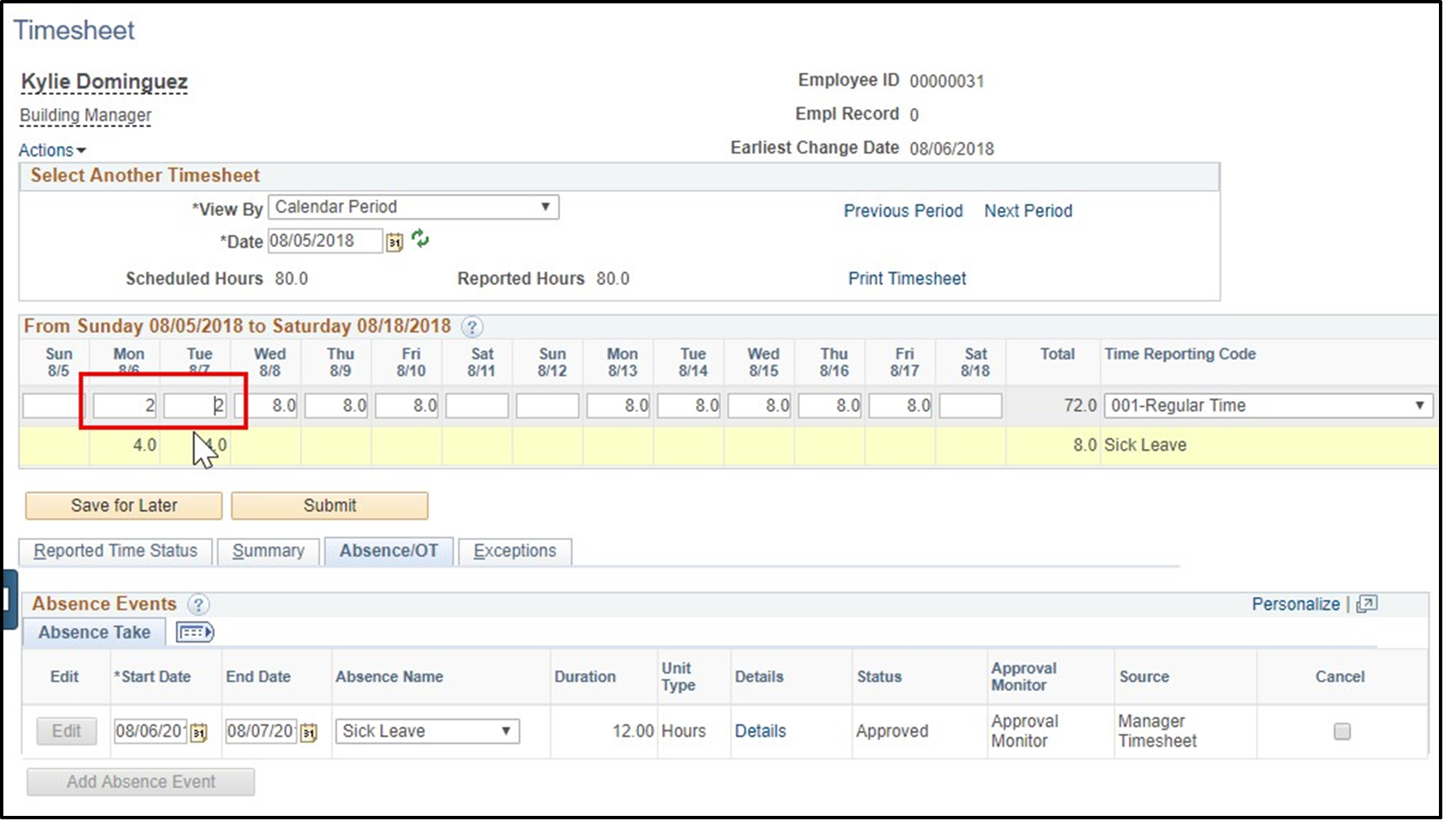Submit the timesheet
Screen dimensions: 1453x840
pyautogui.click(x=329, y=505)
